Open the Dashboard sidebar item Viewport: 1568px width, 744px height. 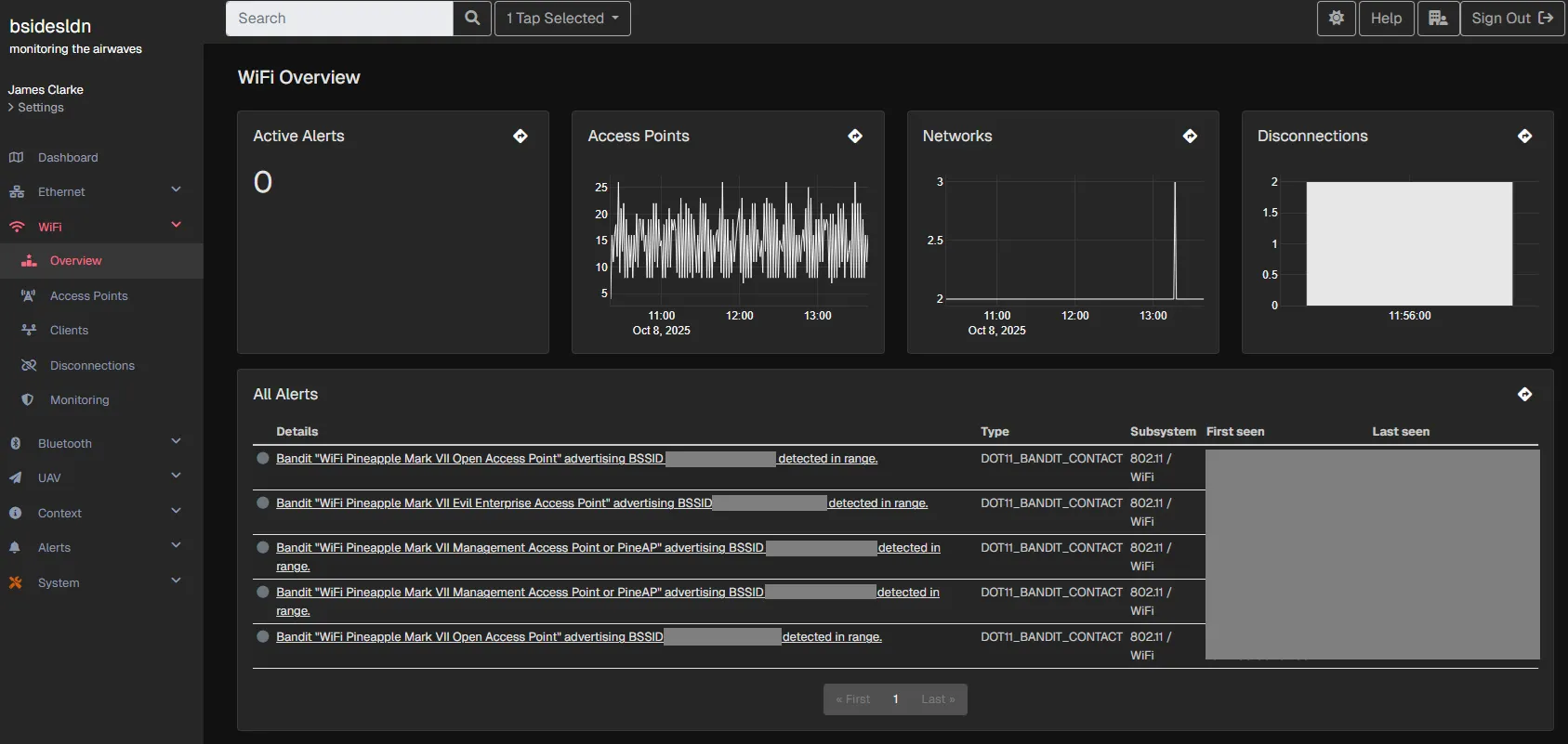(x=68, y=158)
